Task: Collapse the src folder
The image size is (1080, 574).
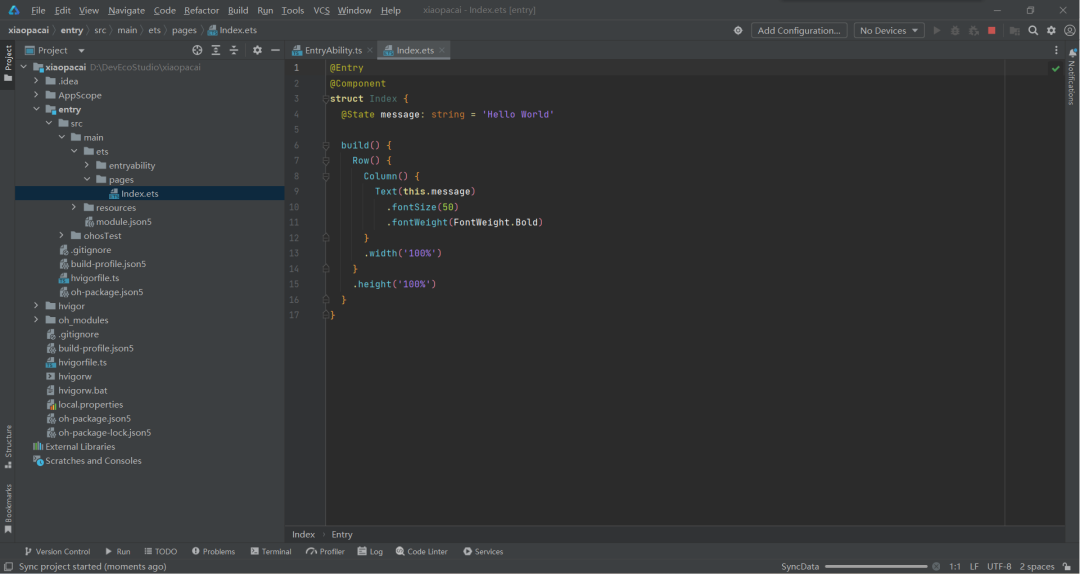Action: pyautogui.click(x=49, y=123)
